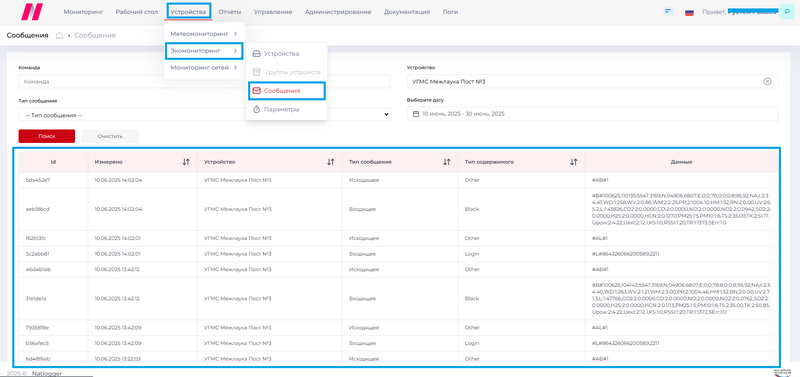
Task: Sort by Устройство column arrows
Action: 331,162
